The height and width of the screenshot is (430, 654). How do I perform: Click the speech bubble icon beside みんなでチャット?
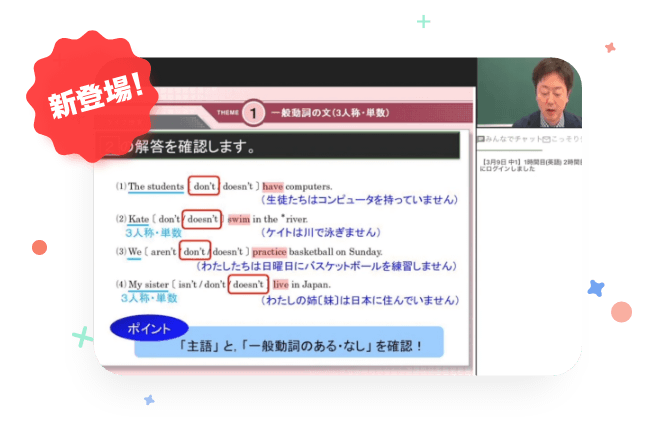coord(481,139)
